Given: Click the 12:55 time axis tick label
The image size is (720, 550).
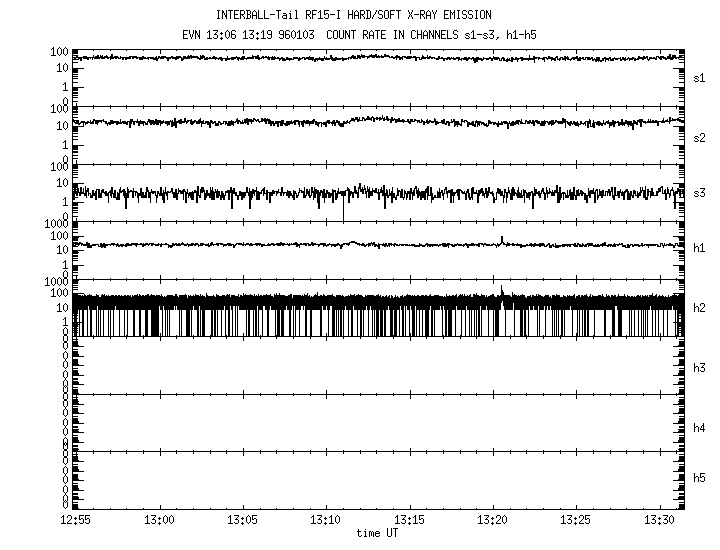Looking at the screenshot, I should tap(76, 520).
